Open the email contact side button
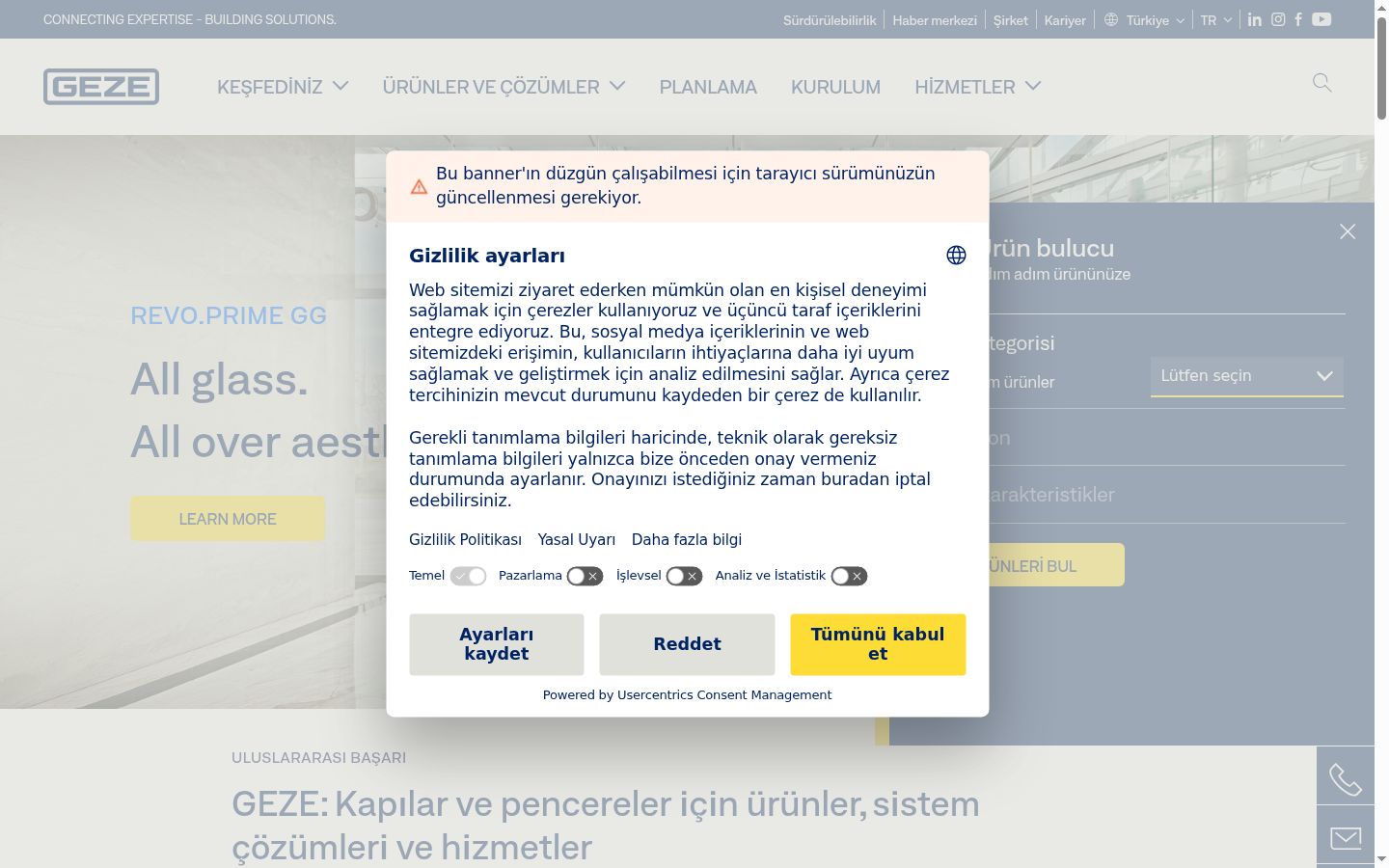The height and width of the screenshot is (868, 1389). click(x=1346, y=836)
